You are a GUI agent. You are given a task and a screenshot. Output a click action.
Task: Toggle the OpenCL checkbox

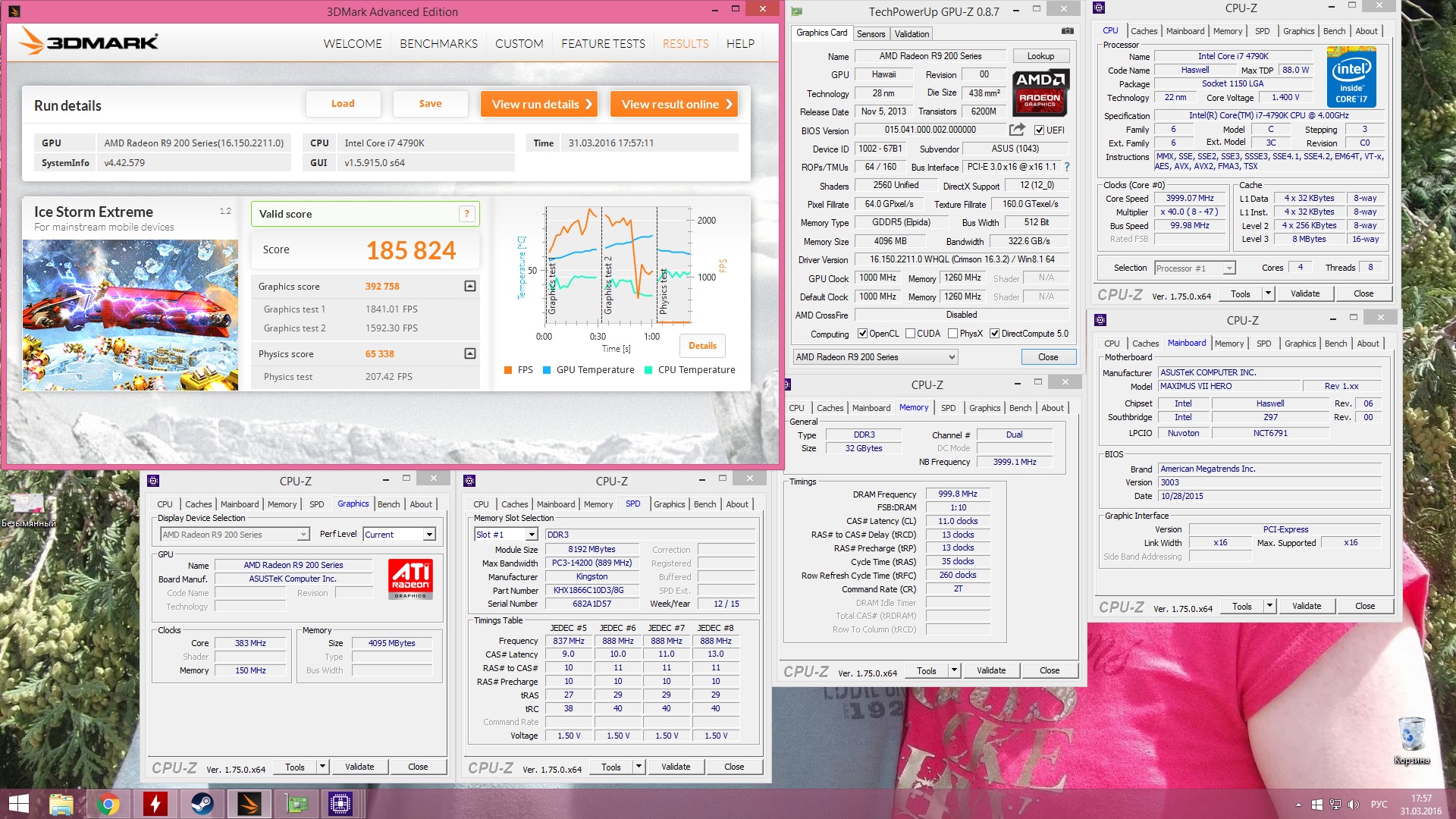[x=862, y=334]
